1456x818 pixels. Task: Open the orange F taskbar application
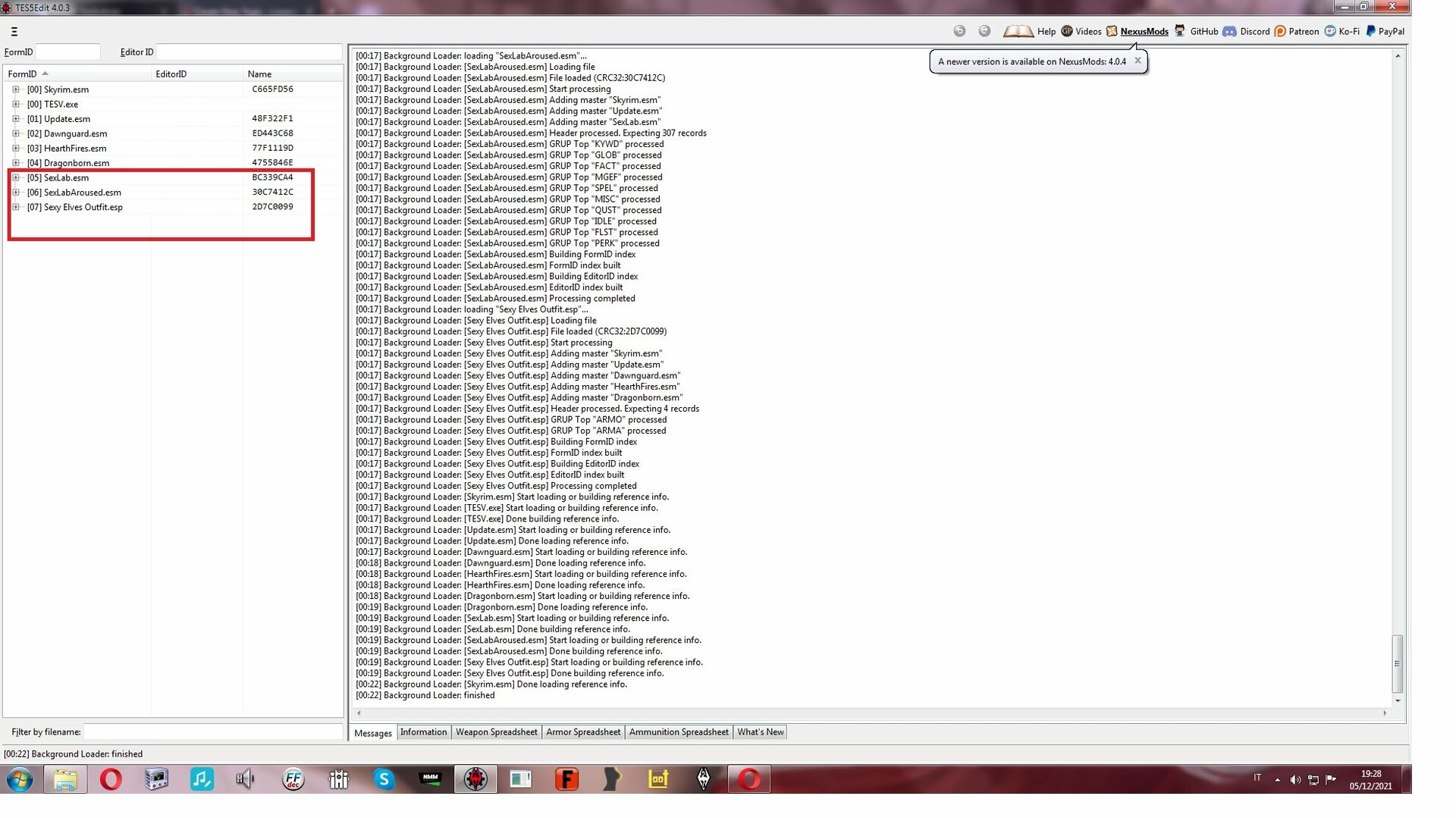pyautogui.click(x=566, y=779)
